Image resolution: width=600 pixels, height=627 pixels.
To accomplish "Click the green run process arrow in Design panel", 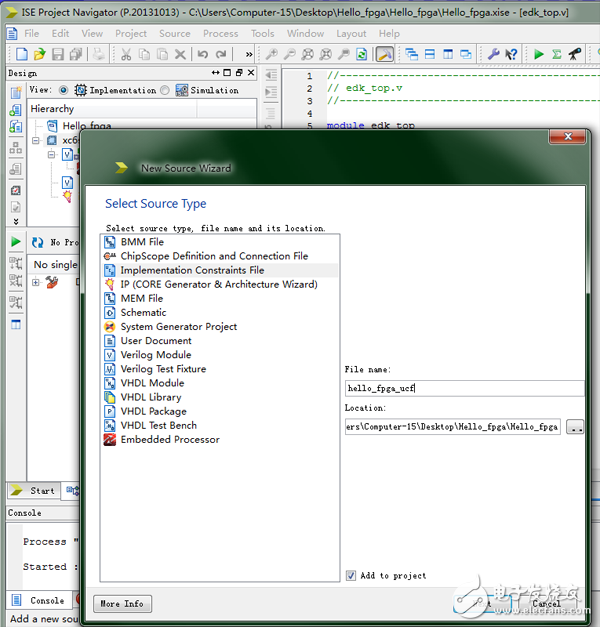I will [16, 242].
